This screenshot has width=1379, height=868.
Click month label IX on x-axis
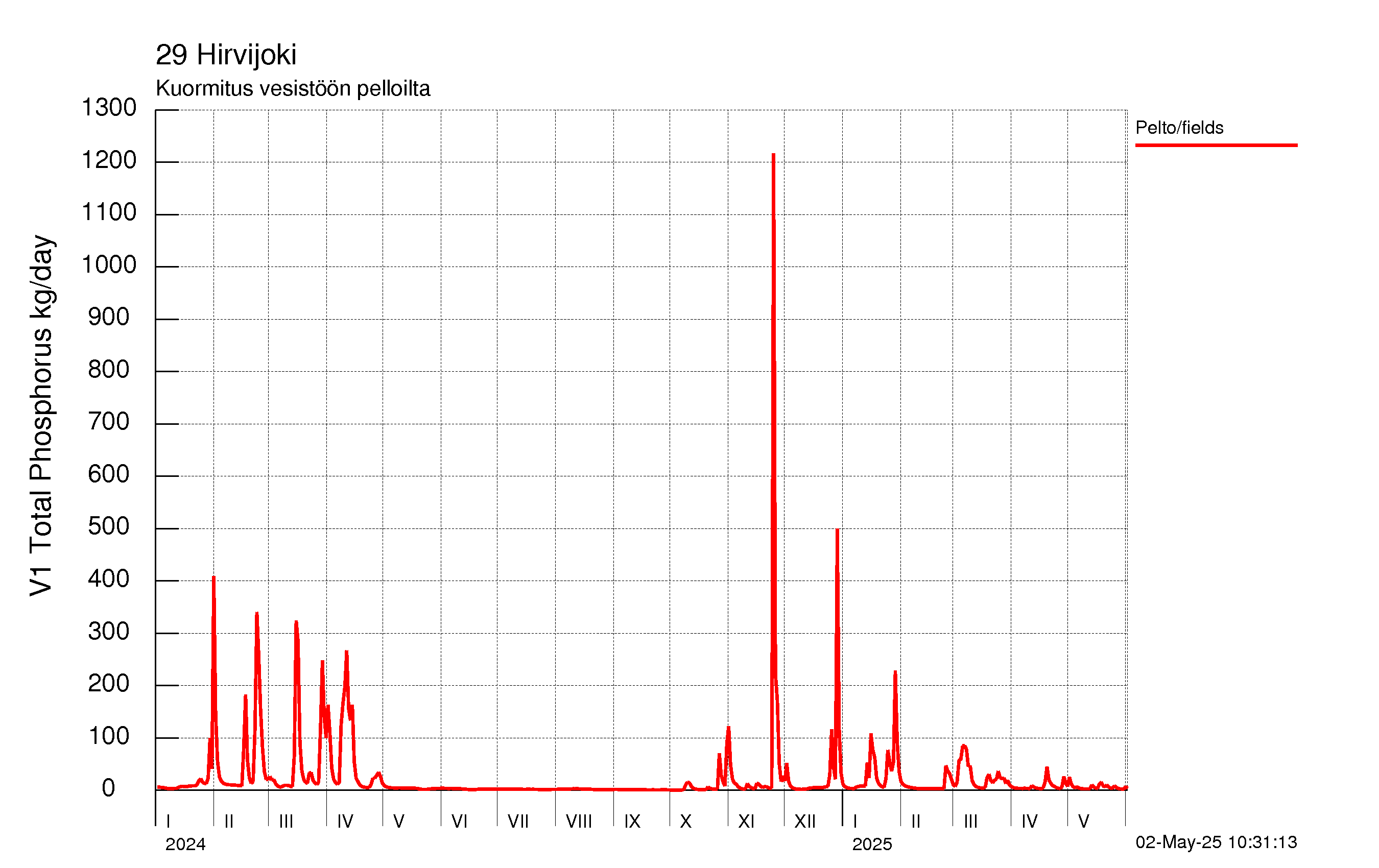coord(632,822)
